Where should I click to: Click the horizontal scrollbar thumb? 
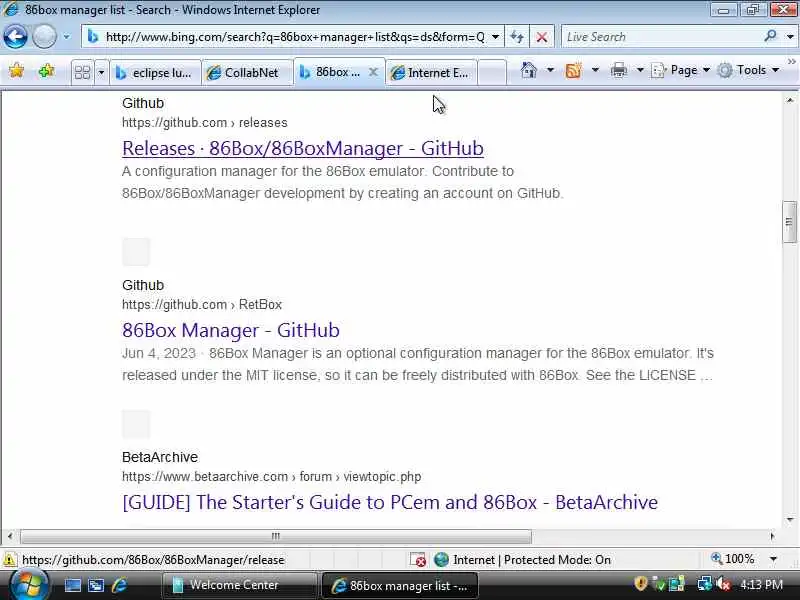tap(276, 536)
